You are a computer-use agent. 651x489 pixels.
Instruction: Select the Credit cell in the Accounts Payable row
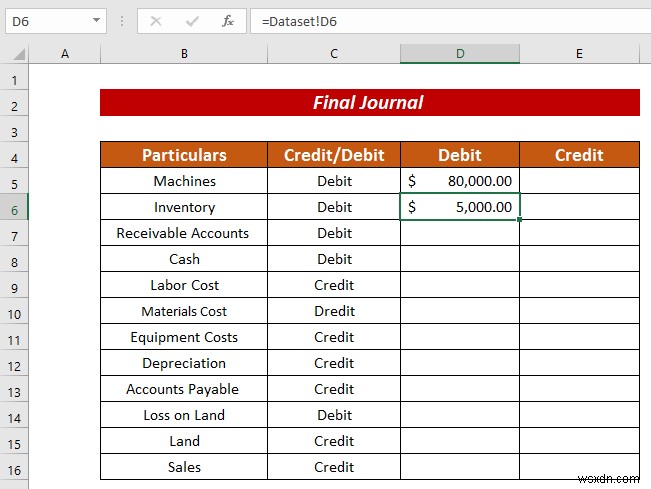(334, 389)
